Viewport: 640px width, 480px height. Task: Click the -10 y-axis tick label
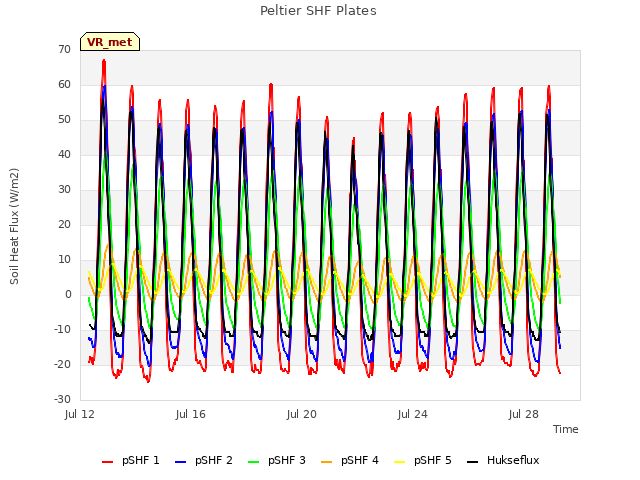[x=62, y=329]
